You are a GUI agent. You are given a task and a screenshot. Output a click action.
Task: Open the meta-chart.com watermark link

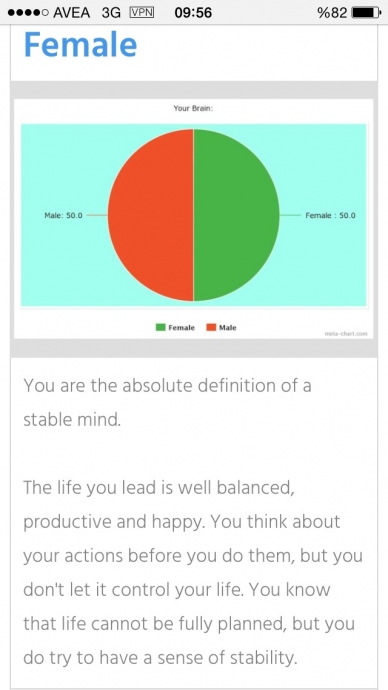(346, 334)
